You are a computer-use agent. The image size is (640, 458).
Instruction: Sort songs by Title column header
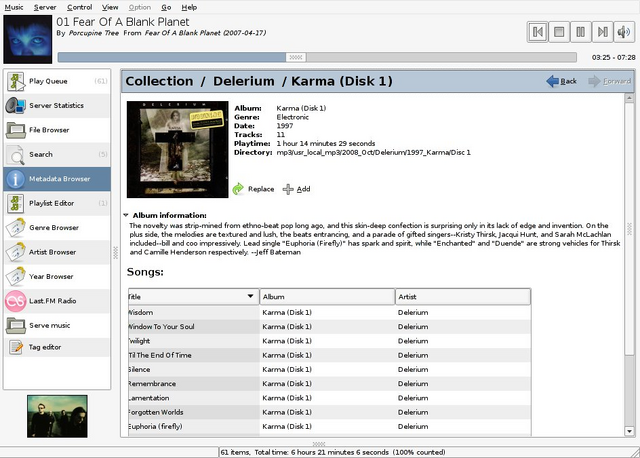click(x=193, y=297)
